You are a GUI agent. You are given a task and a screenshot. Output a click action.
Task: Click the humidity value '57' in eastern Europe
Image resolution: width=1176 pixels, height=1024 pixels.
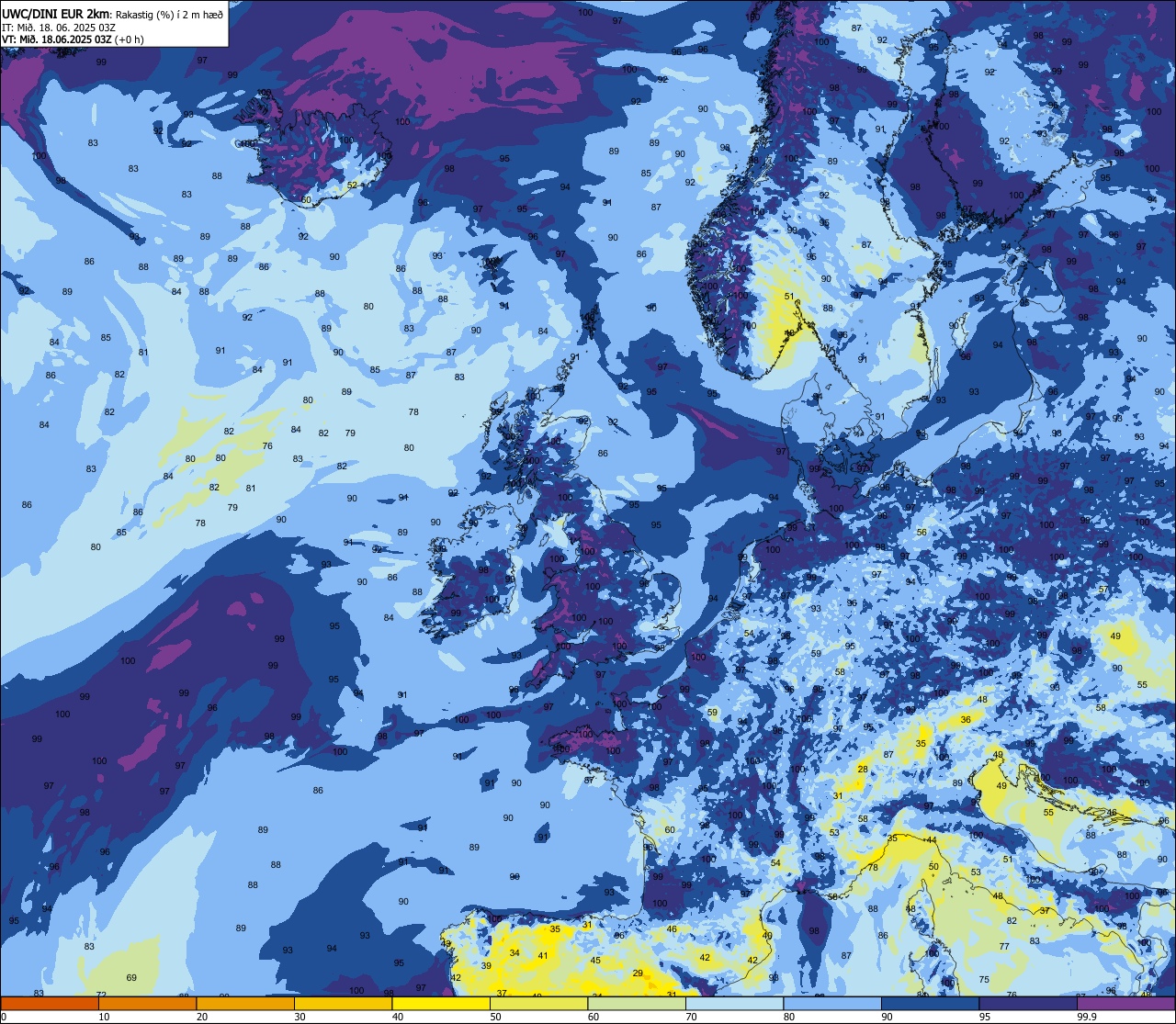click(x=1103, y=590)
